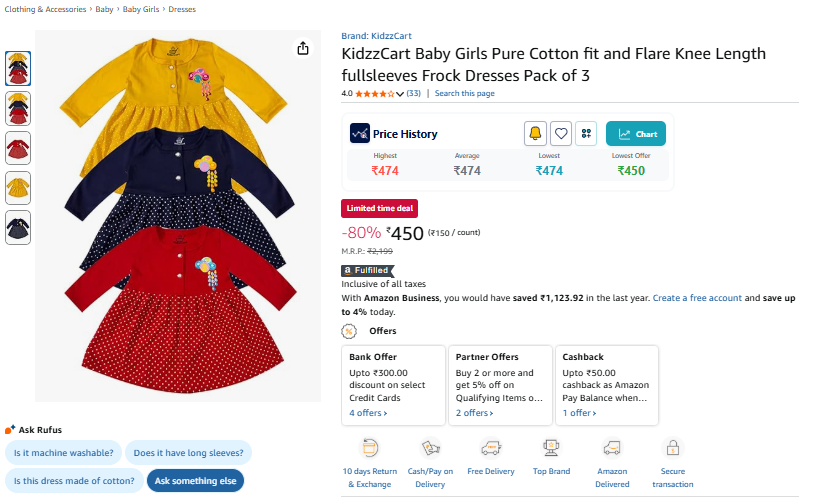Expand the Bank Offer 4 offers link
This screenshot has height=500, width=815.
click(x=368, y=413)
